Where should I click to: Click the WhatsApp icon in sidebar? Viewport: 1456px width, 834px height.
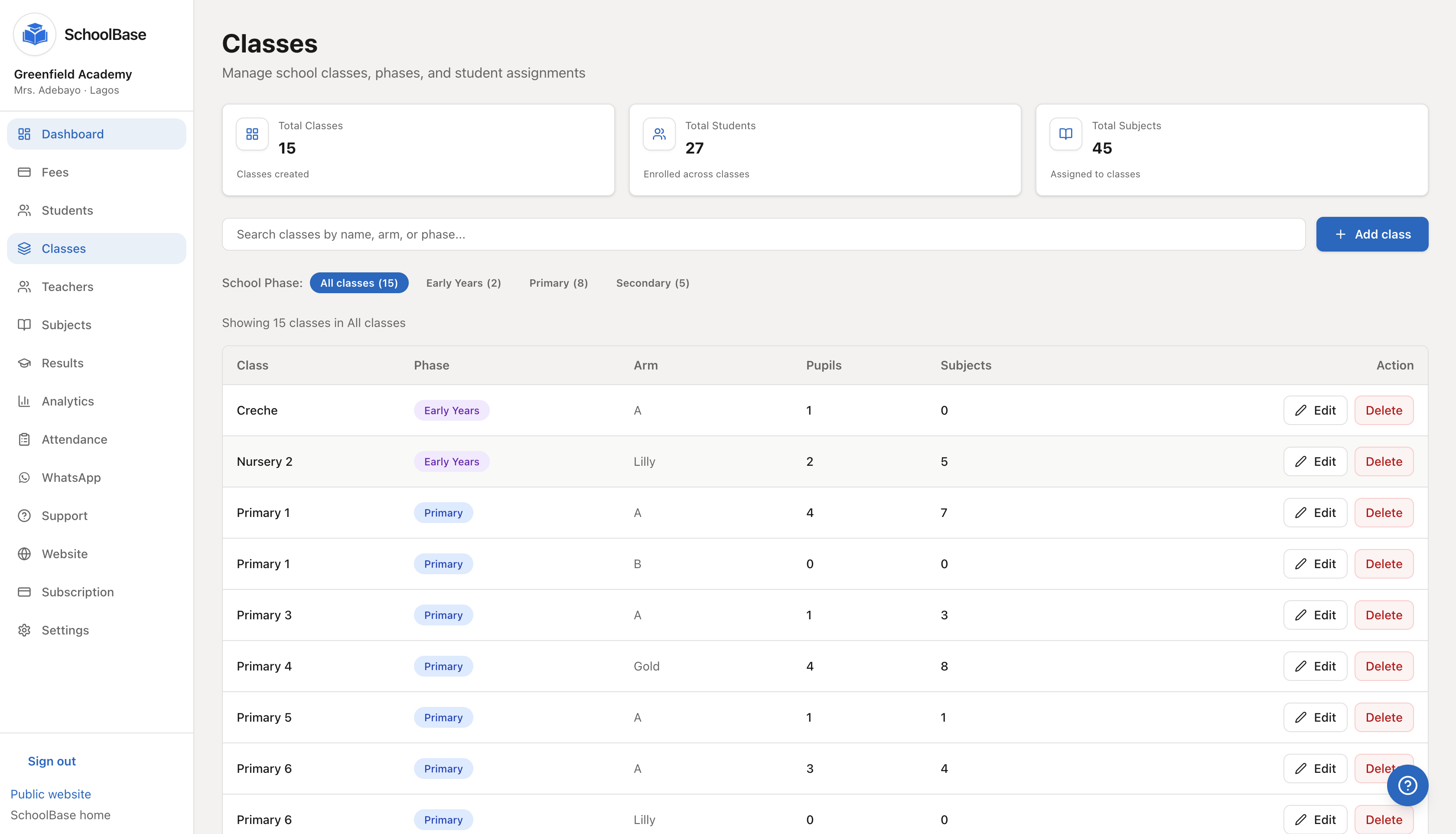[24, 478]
